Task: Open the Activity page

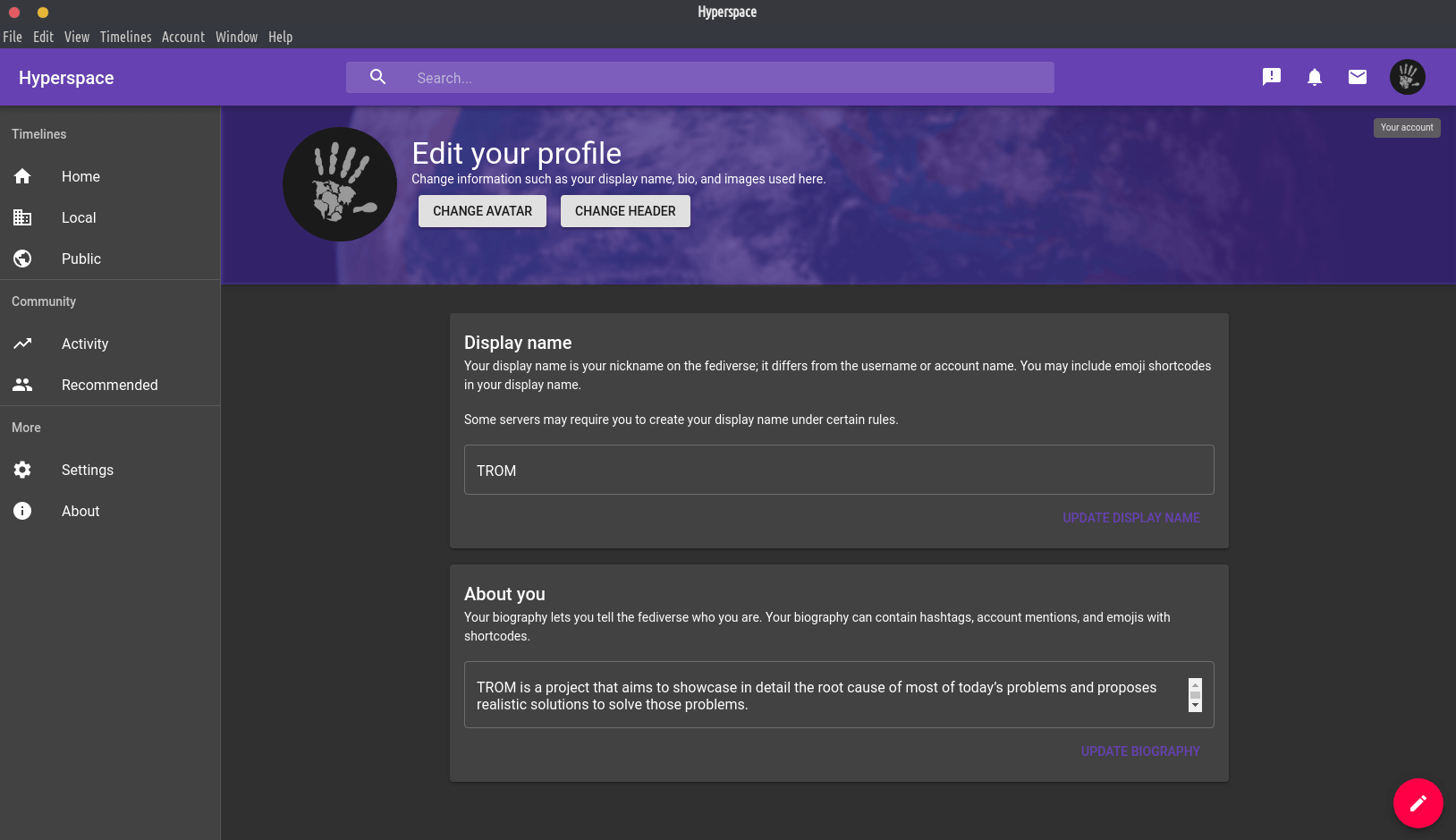Action: [84, 344]
